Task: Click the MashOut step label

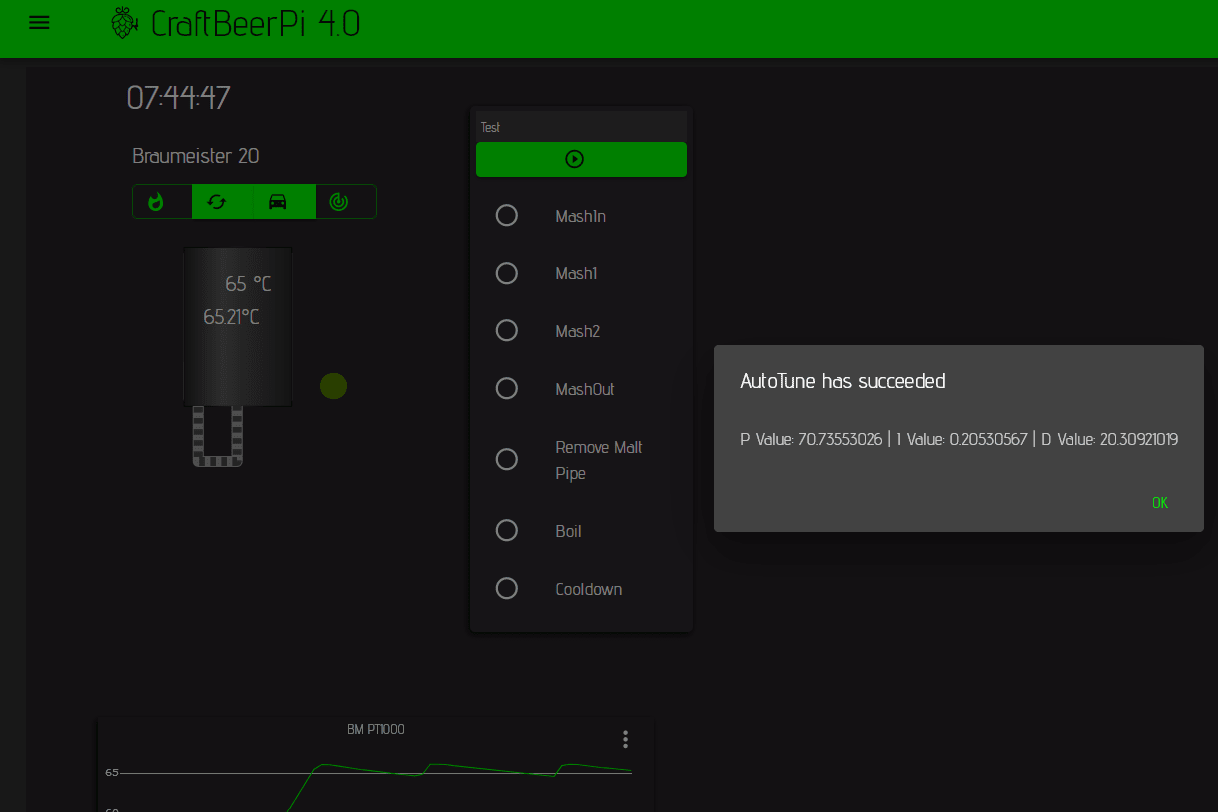Action: tap(585, 389)
